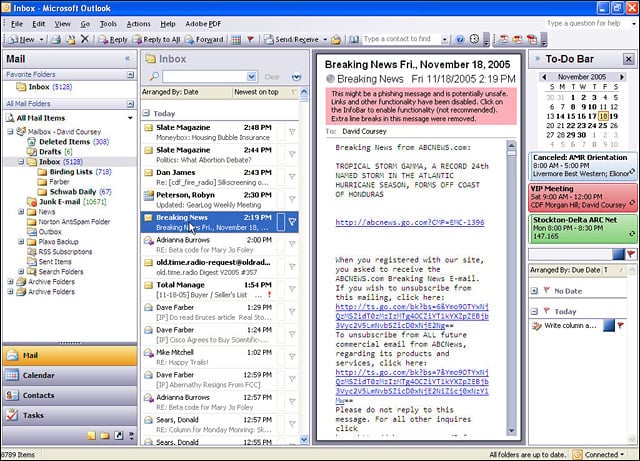
Task: Flag the Dave Farber 1:29 PM message
Action: (292, 312)
